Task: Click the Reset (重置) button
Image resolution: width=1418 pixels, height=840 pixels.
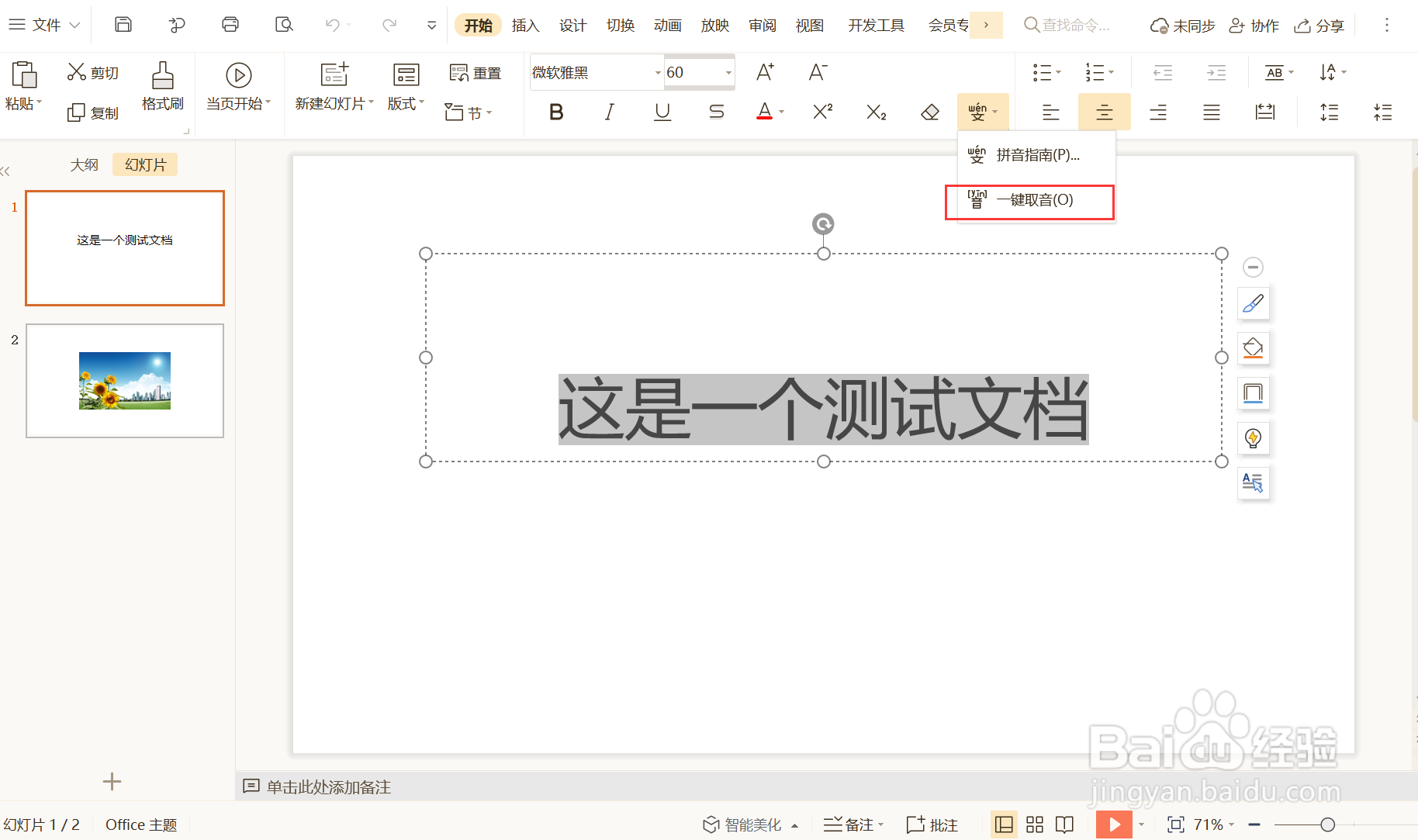Action: pyautogui.click(x=476, y=73)
